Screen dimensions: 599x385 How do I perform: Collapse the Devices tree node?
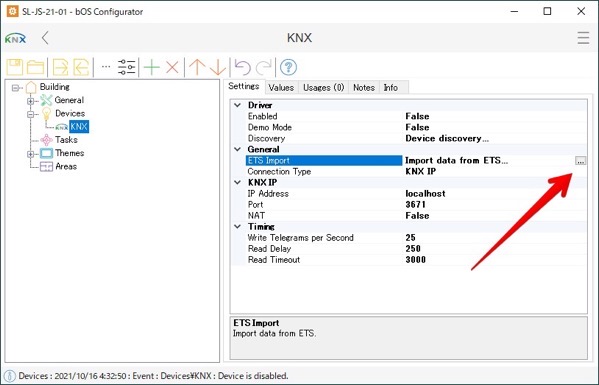(x=31, y=114)
